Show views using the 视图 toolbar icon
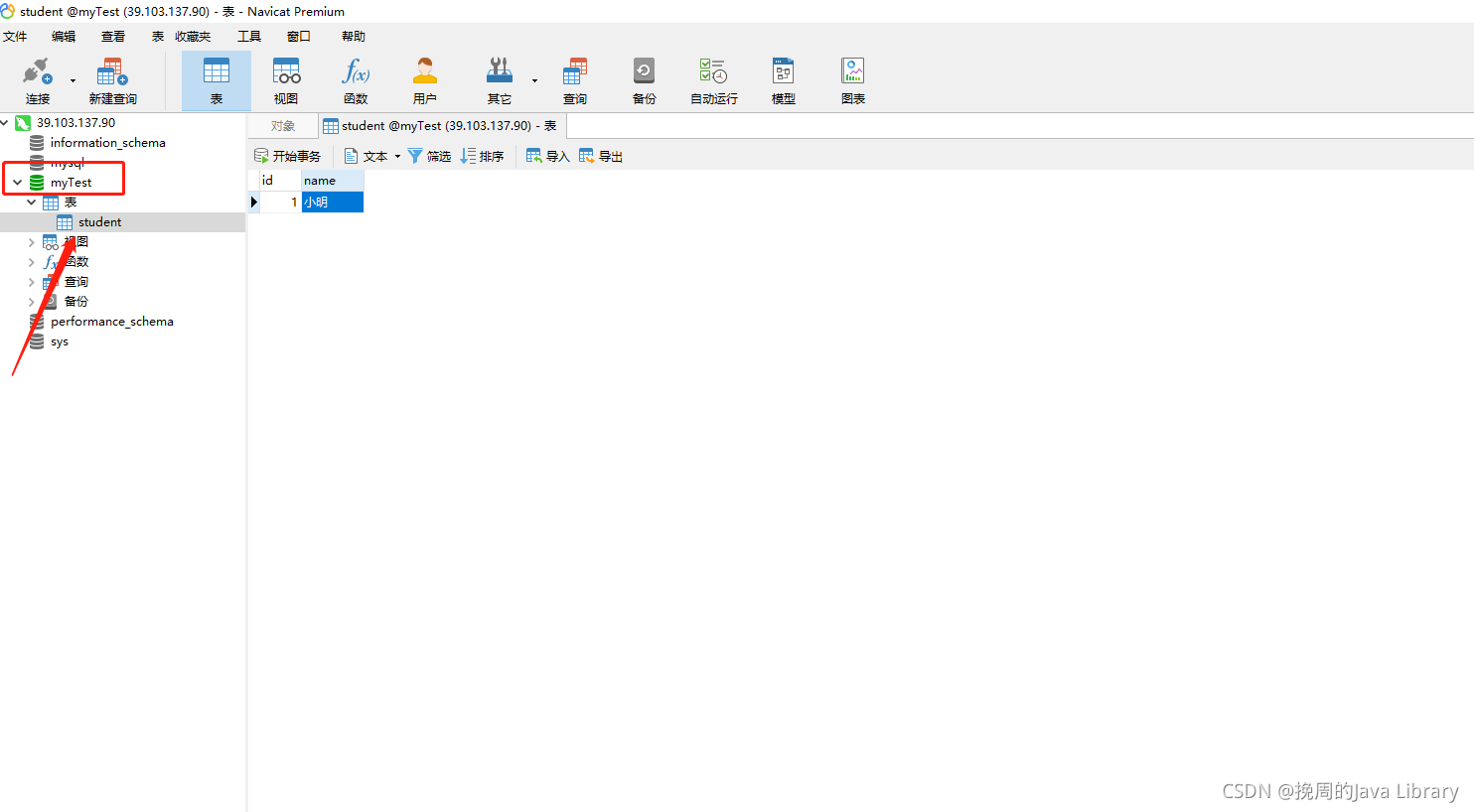 286,80
